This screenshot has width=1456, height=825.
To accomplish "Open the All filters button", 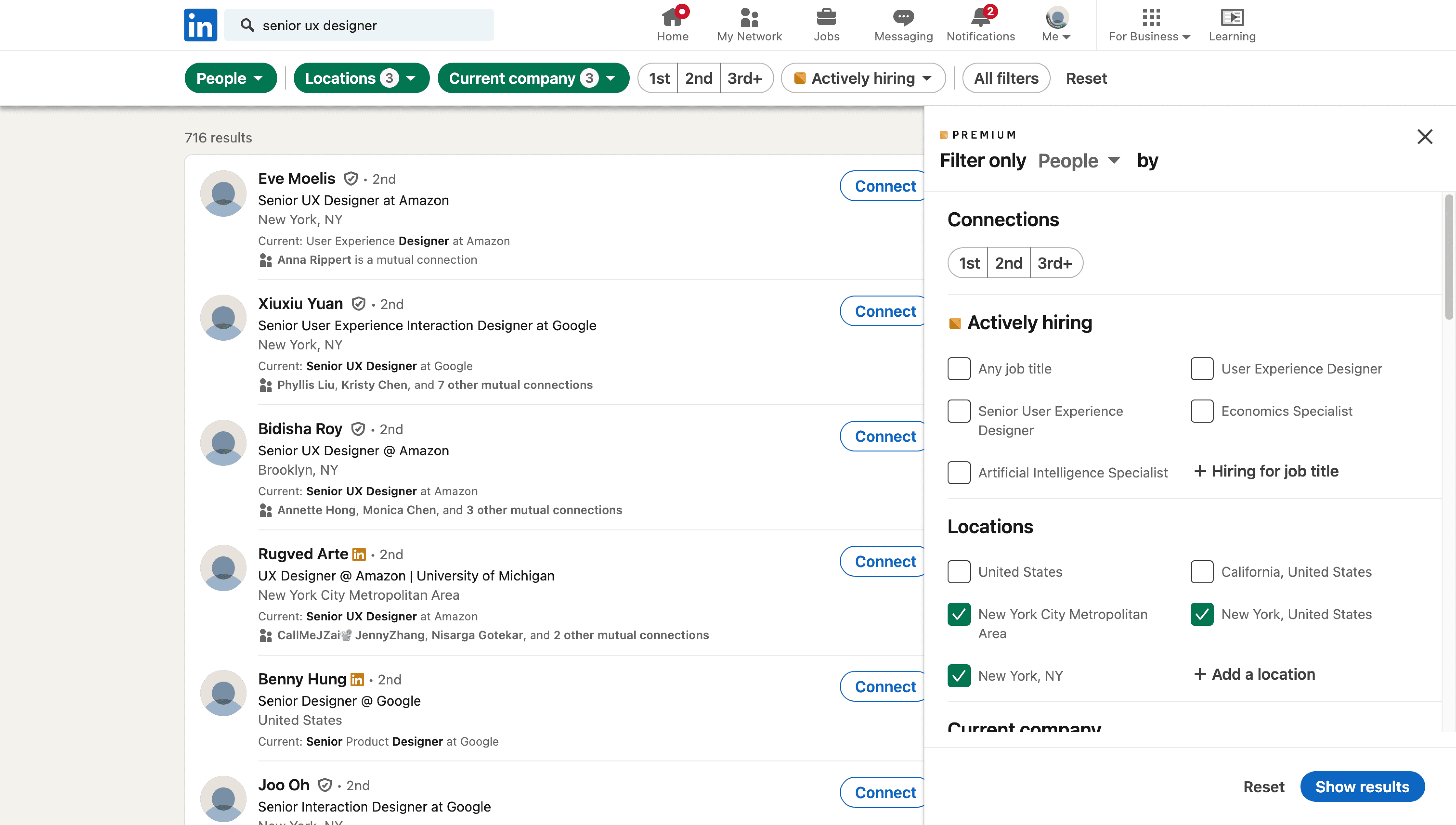I will tap(1006, 78).
